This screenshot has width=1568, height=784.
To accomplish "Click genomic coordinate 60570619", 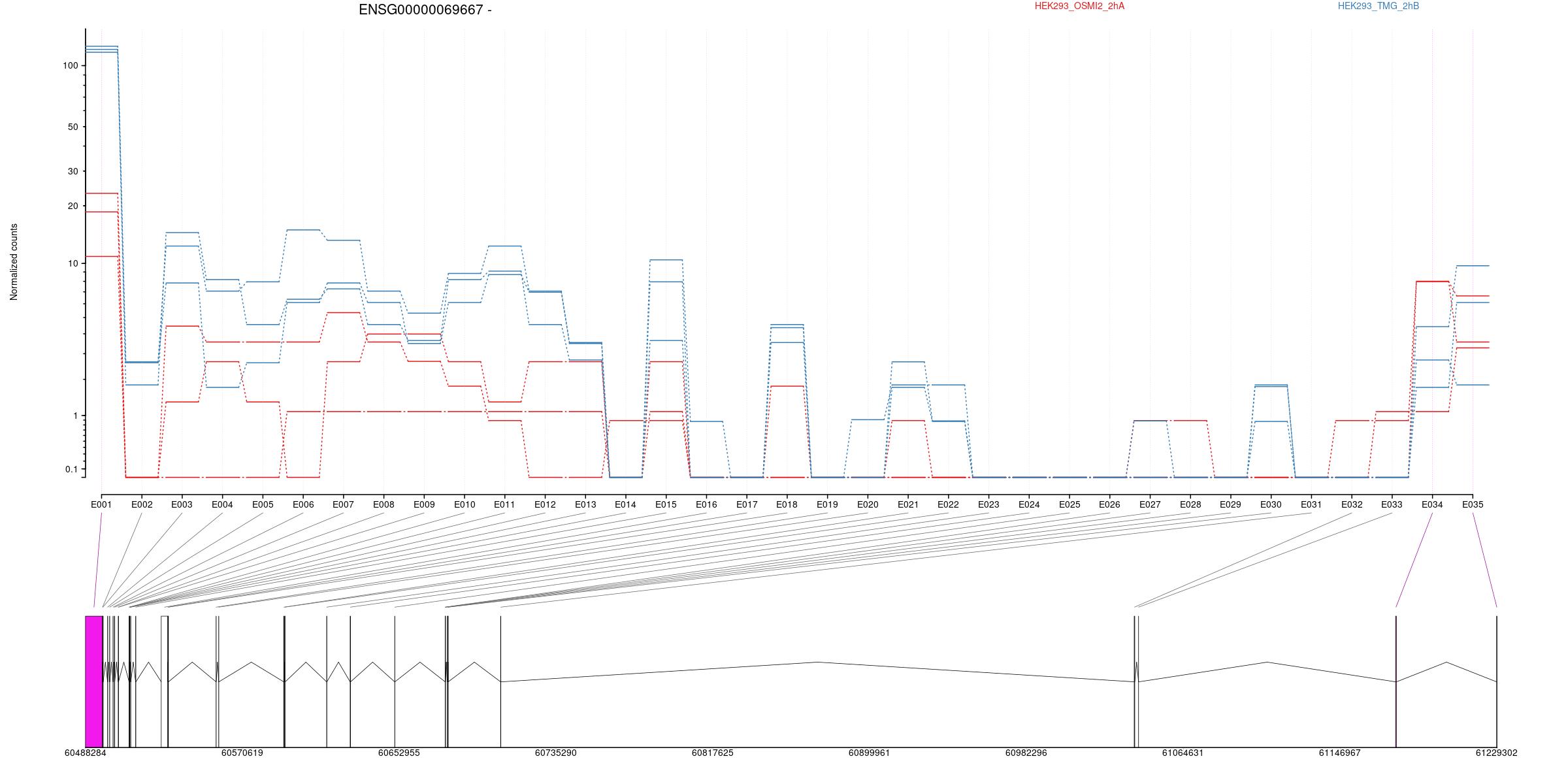I will click(242, 753).
